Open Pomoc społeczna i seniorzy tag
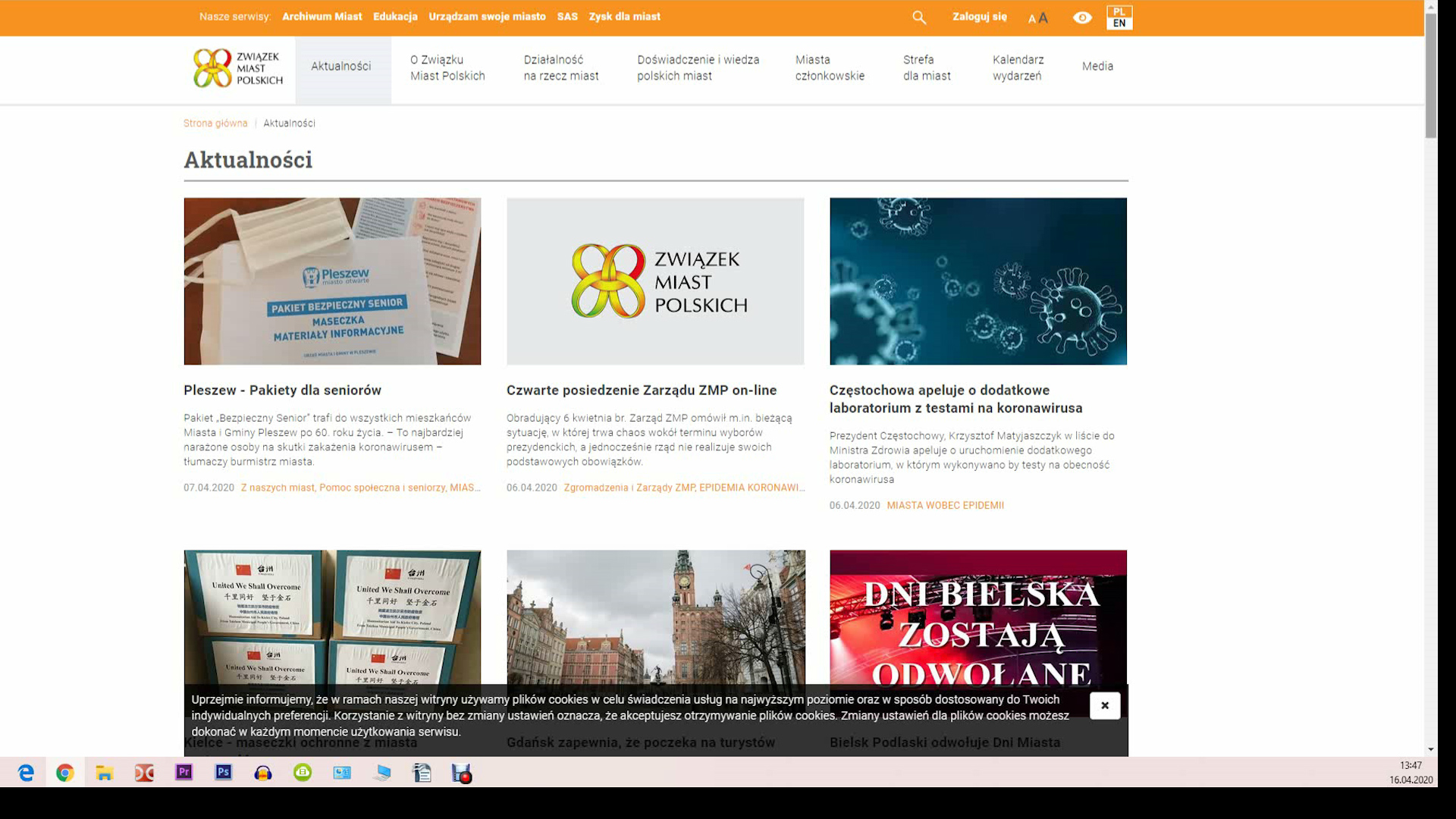This screenshot has height=819, width=1456. (382, 488)
